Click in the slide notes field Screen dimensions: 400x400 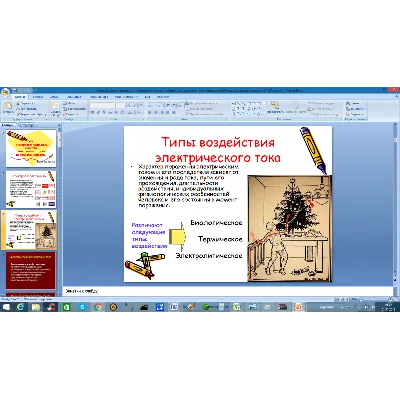(x=228, y=291)
